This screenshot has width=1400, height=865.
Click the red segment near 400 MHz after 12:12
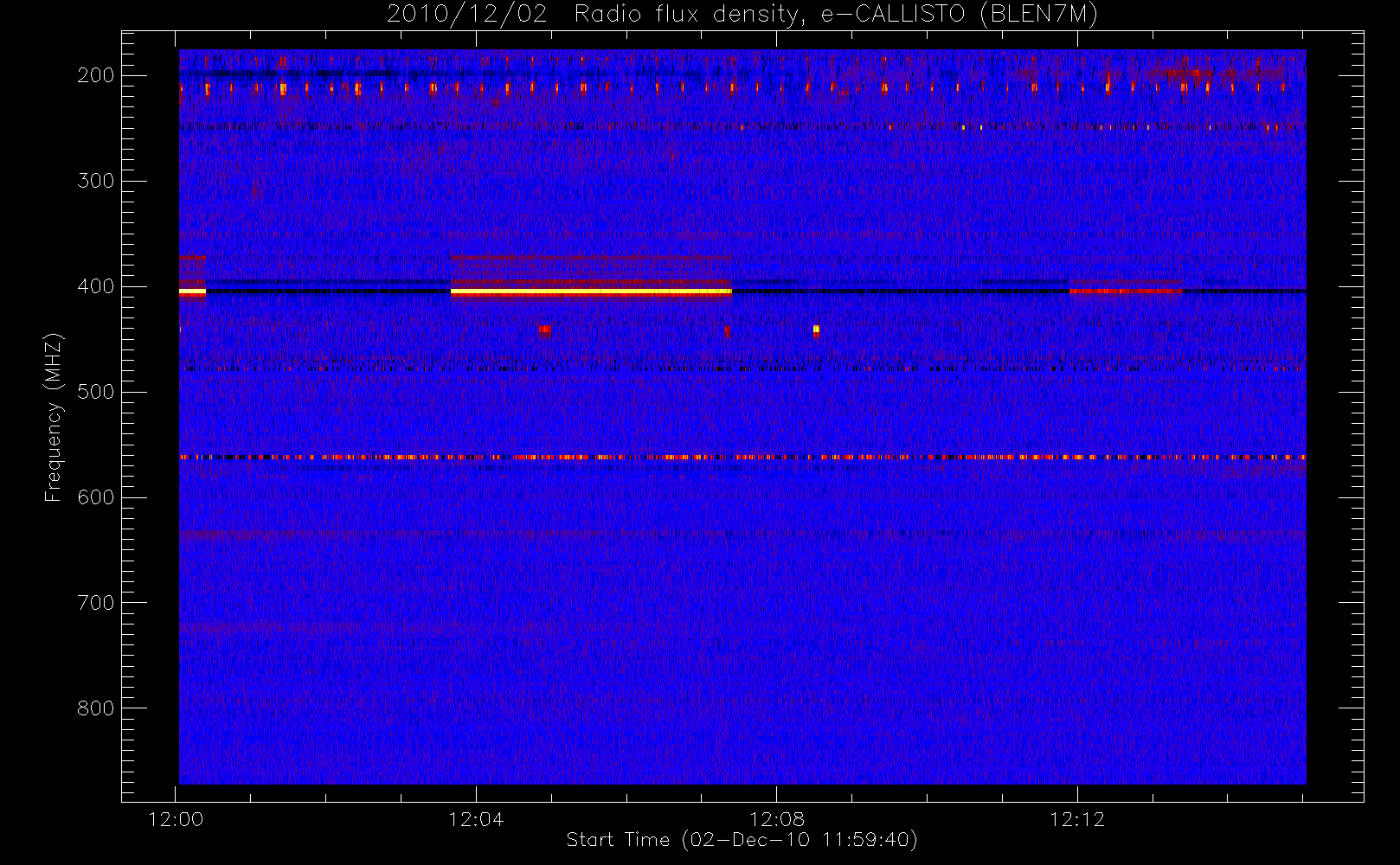click(1126, 292)
